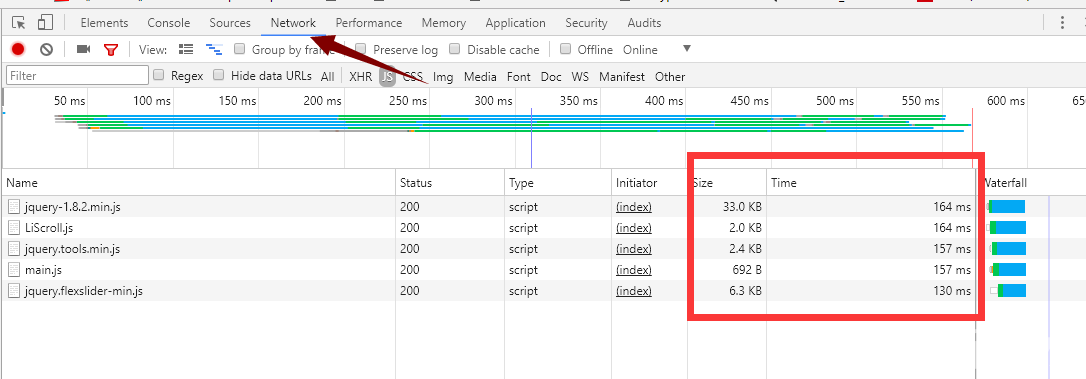The height and width of the screenshot is (379, 1086).
Task: Sort requests by the Name column header
Action: [x=199, y=183]
